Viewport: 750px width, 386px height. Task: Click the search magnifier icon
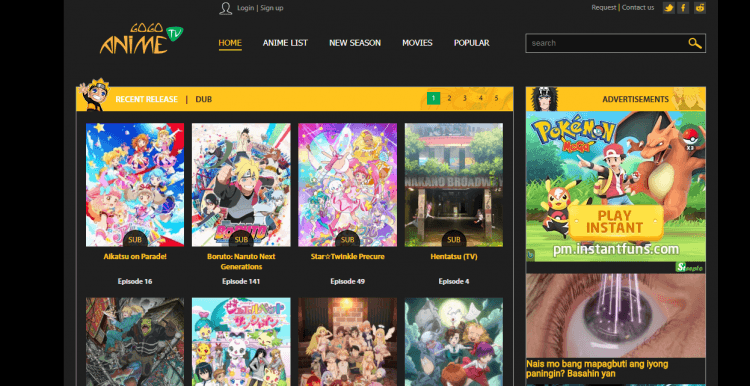coord(695,43)
